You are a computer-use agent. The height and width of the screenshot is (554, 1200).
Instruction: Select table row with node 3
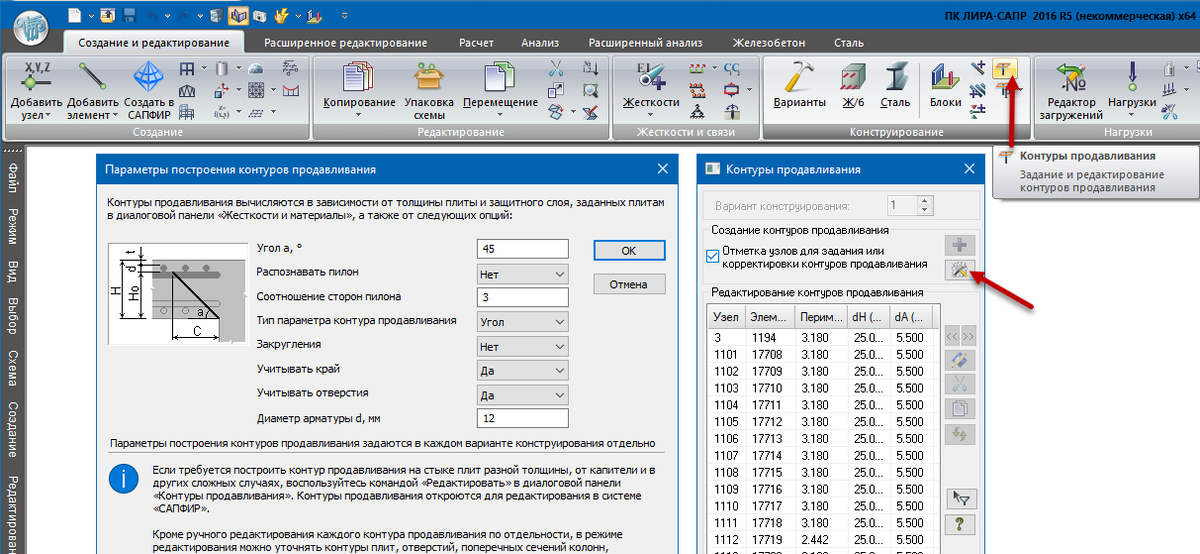point(820,337)
